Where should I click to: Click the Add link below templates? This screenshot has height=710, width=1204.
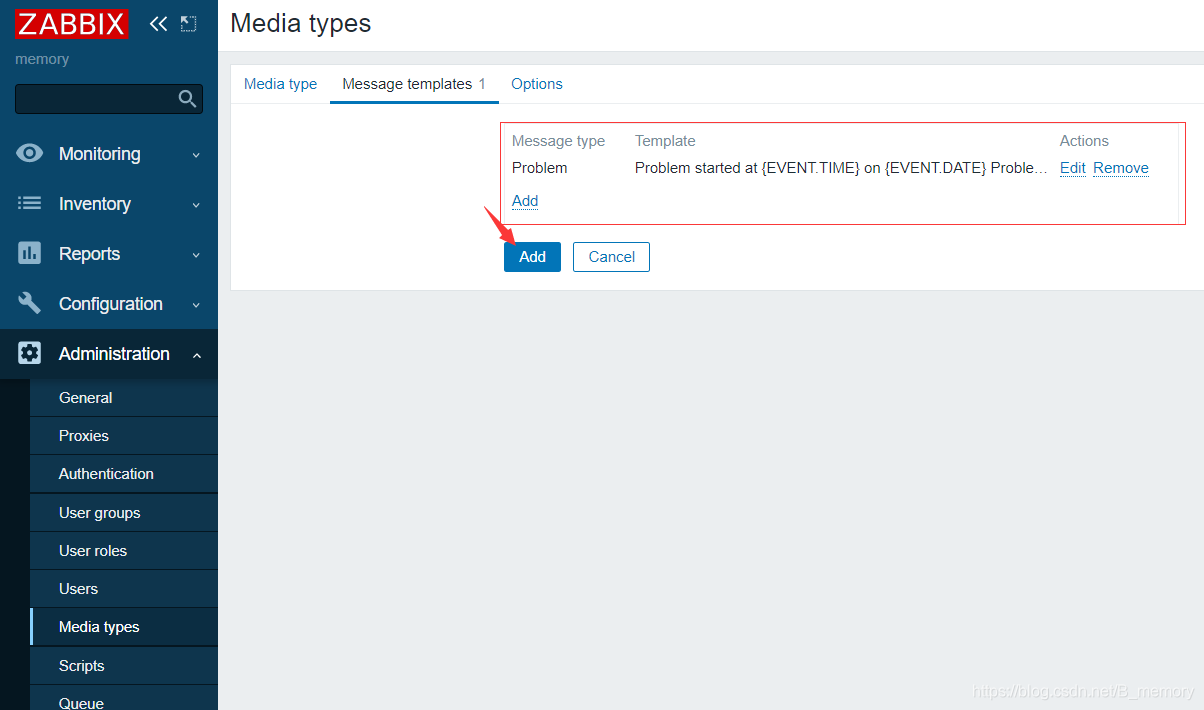525,201
